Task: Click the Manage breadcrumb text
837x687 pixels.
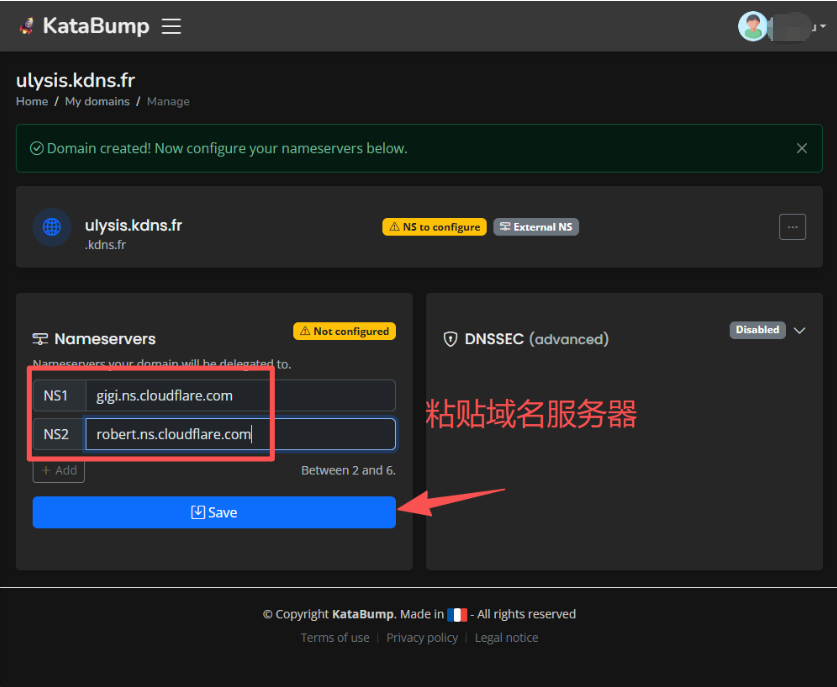Action: pyautogui.click(x=168, y=101)
